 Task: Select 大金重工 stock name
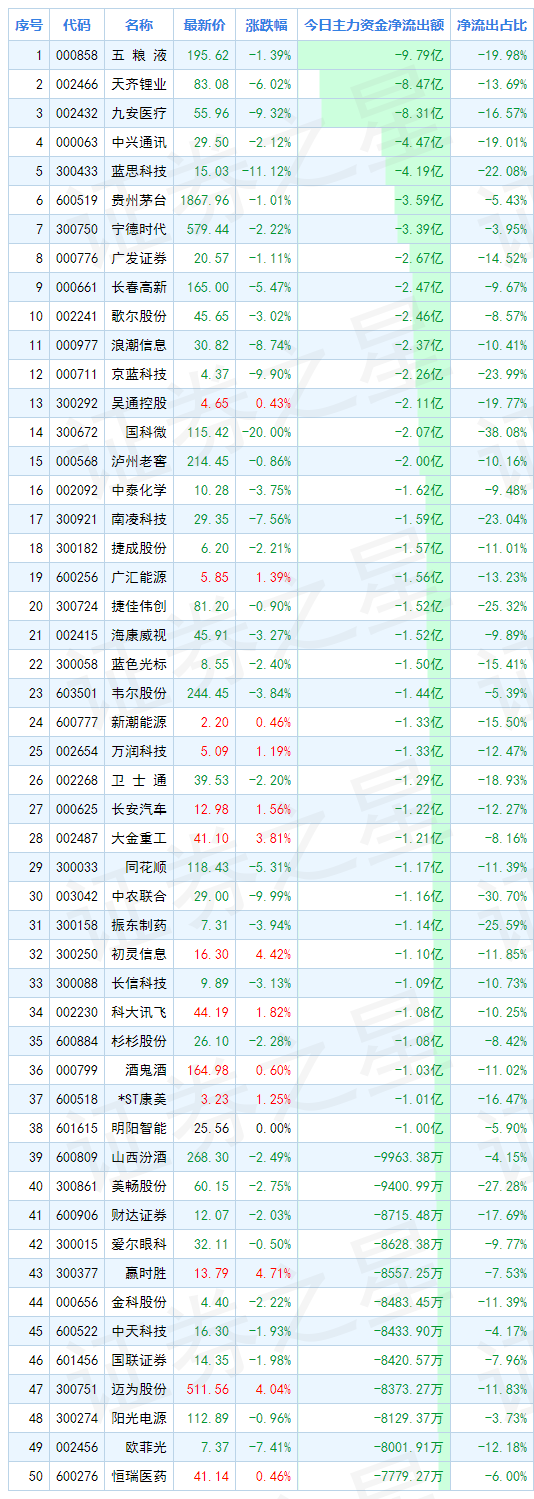pos(140,837)
